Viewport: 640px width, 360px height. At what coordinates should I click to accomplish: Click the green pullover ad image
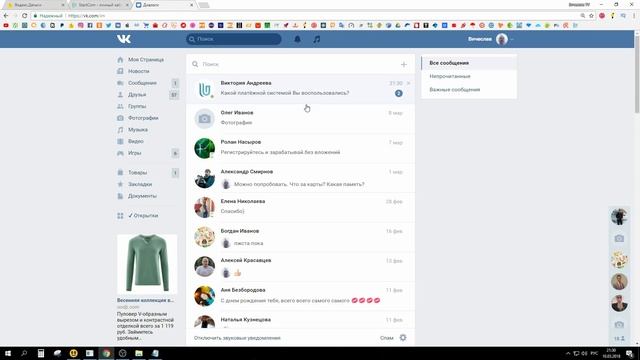(x=147, y=264)
